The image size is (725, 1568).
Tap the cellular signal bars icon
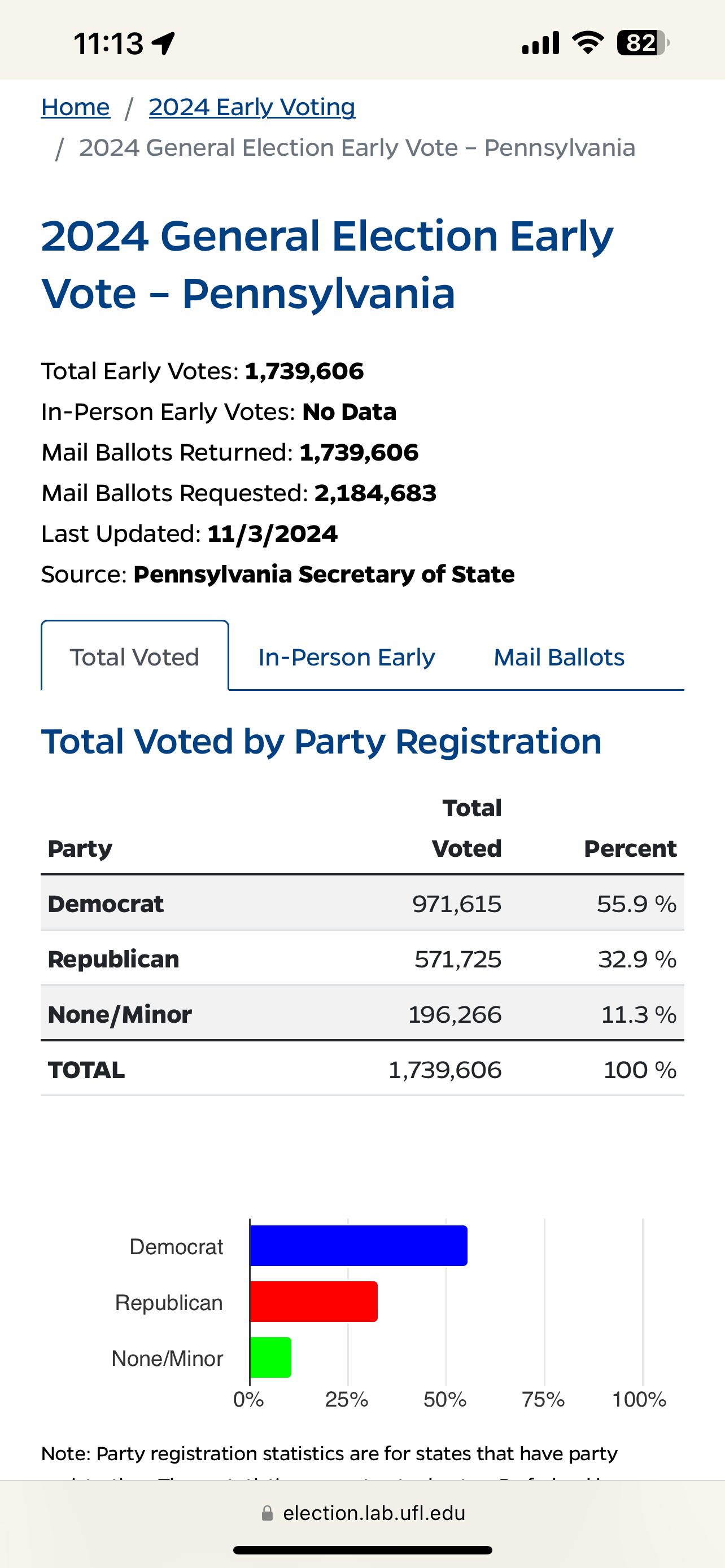540,43
